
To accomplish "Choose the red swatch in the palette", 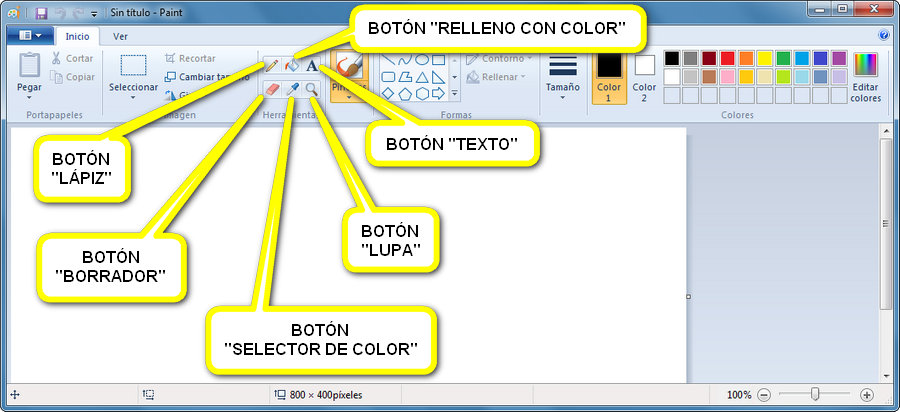I will 728,58.
